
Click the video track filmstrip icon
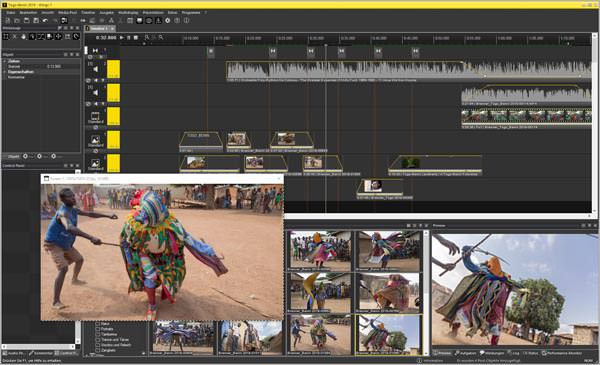pyautogui.click(x=95, y=116)
